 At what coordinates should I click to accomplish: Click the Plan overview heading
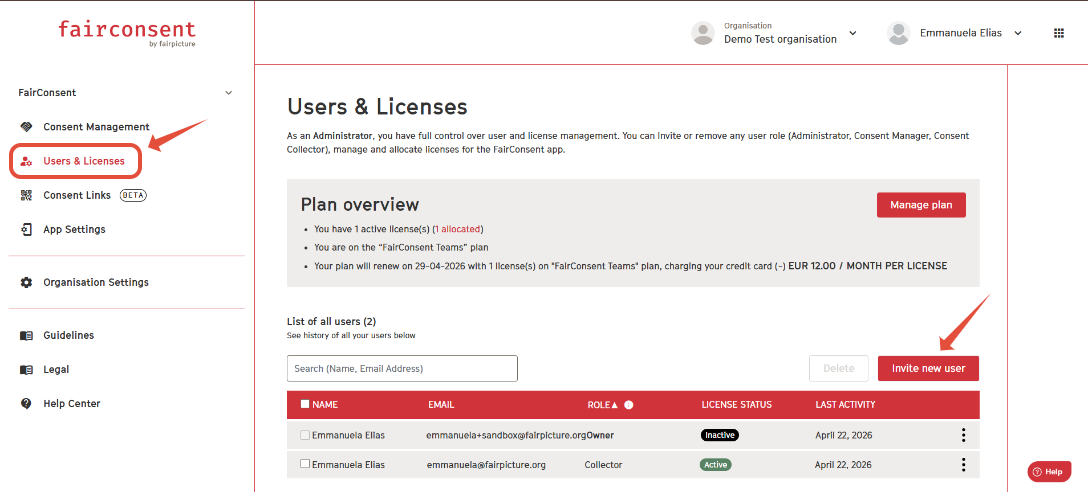360,205
